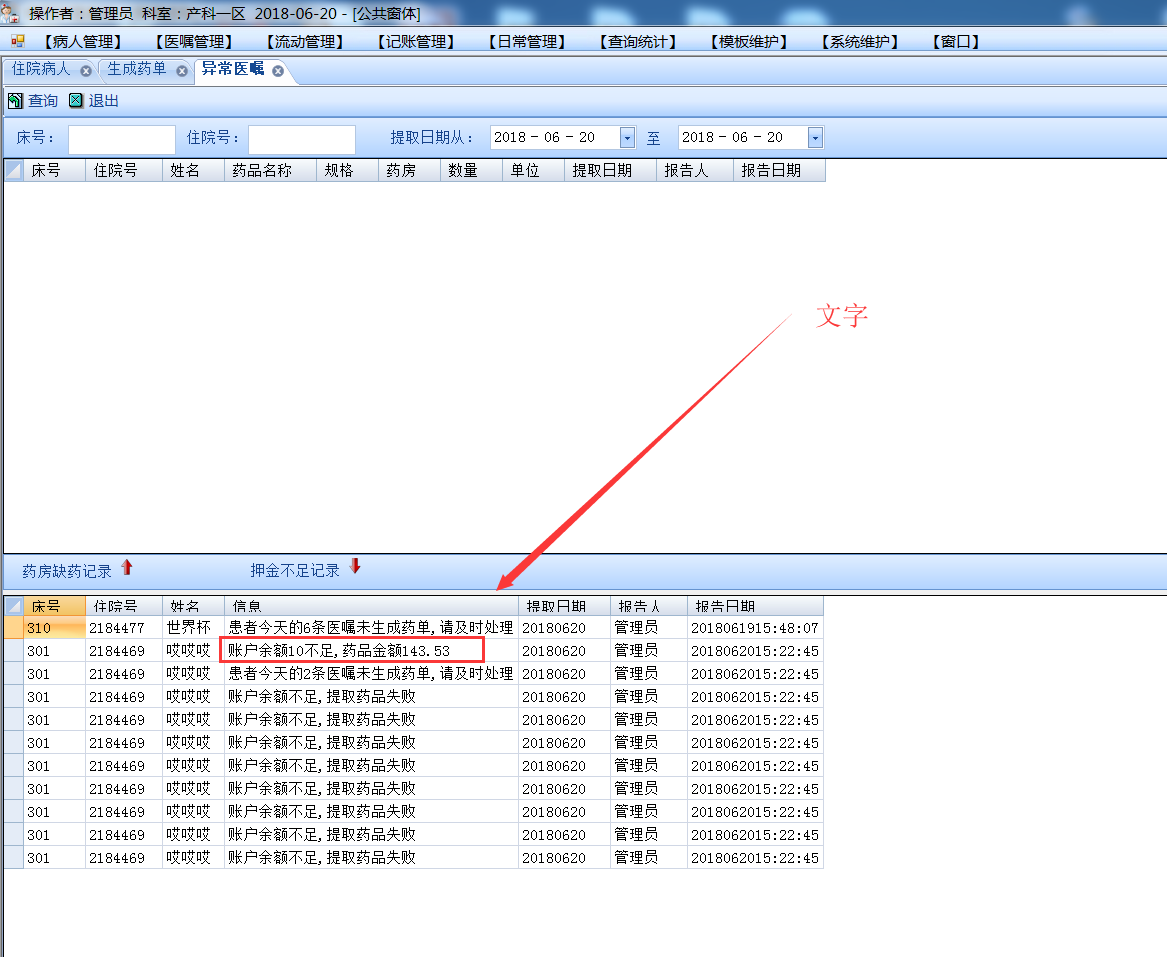The image size is (1167, 957).
Task: Click the 查询 button
Action: coord(33,100)
